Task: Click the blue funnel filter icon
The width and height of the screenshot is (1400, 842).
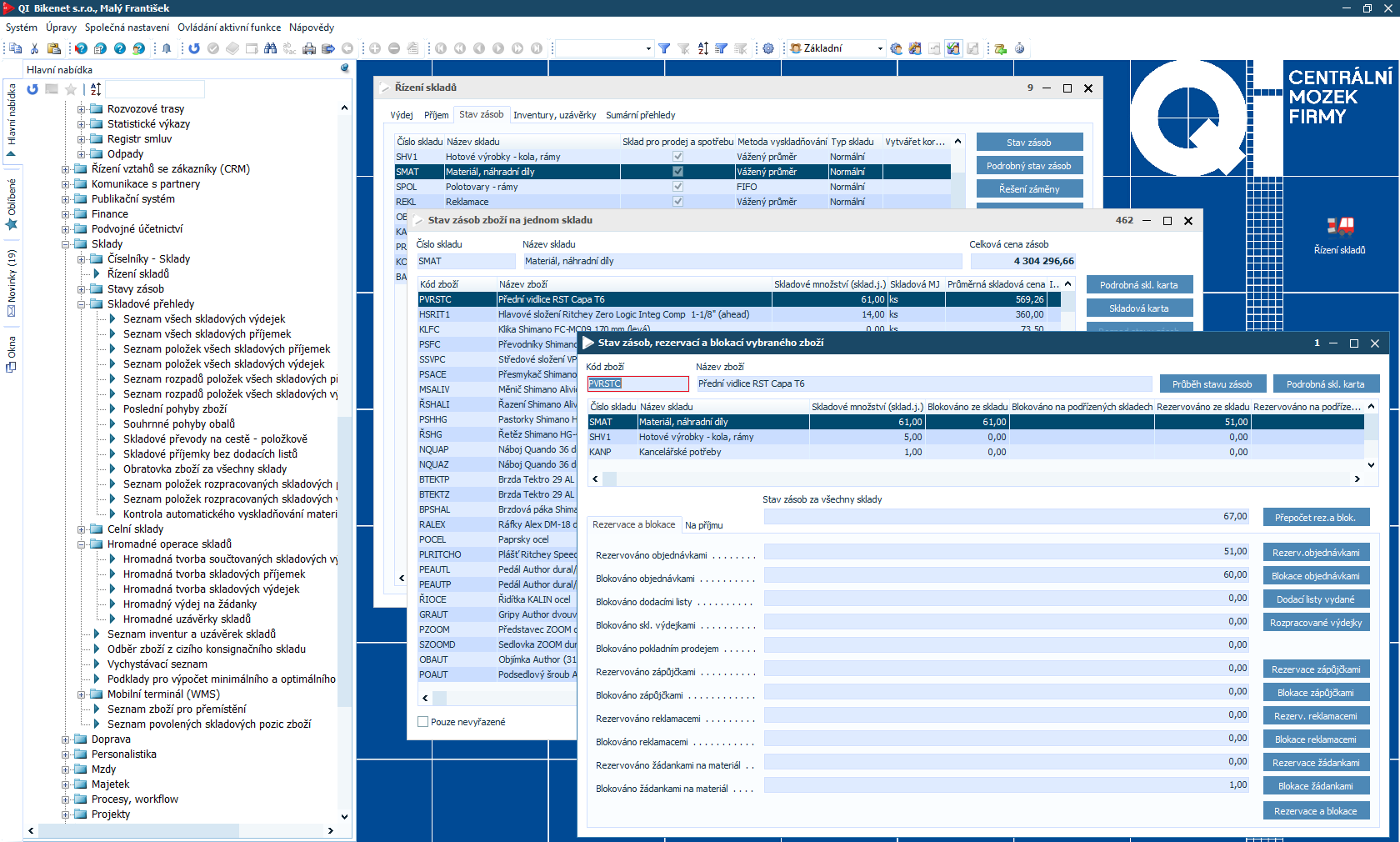Action: point(664,48)
